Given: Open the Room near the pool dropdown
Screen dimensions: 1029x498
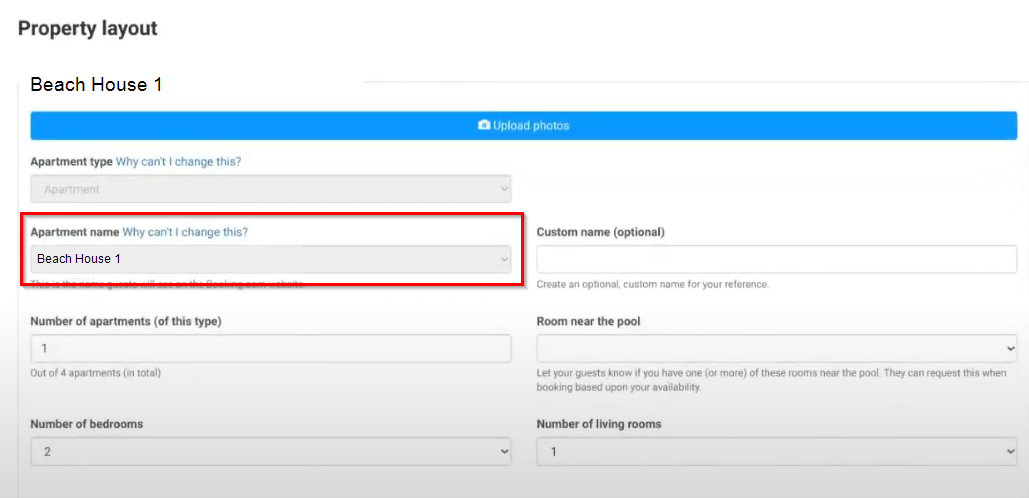Looking at the screenshot, I should (776, 349).
